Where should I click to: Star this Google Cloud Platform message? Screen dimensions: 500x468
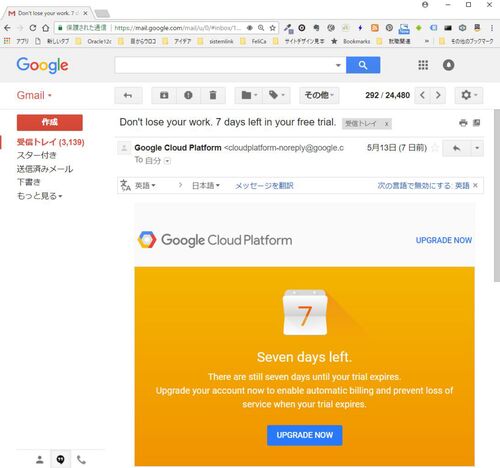[x=434, y=148]
